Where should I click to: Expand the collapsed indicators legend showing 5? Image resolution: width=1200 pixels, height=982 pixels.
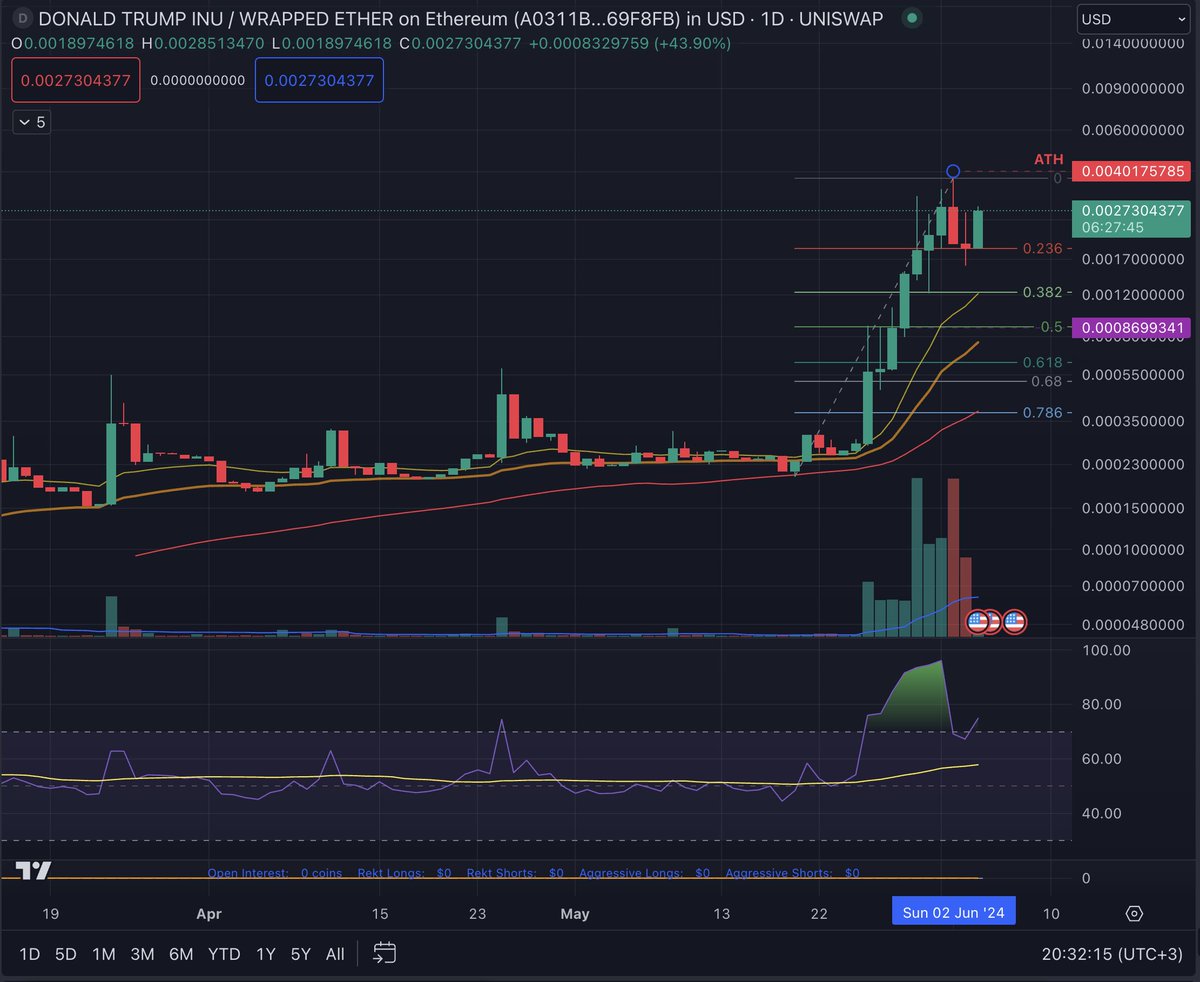(32, 122)
